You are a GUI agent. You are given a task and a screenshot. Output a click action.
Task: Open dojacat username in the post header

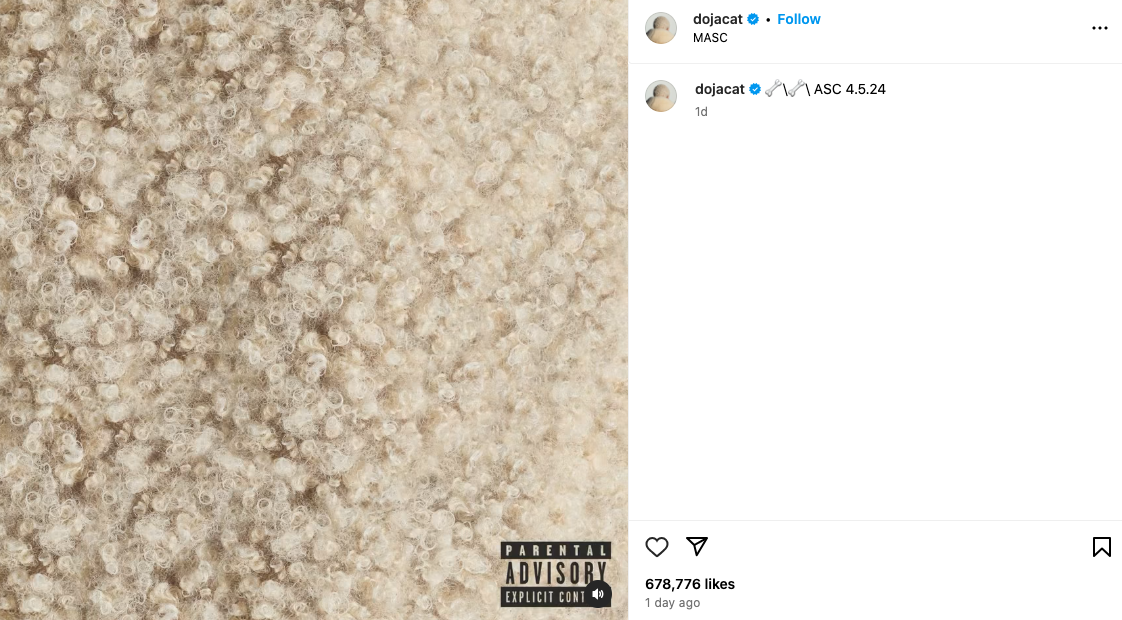coord(718,19)
